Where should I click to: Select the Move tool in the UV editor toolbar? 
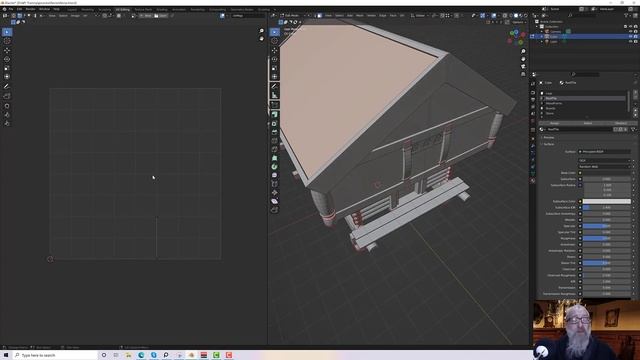(7, 50)
